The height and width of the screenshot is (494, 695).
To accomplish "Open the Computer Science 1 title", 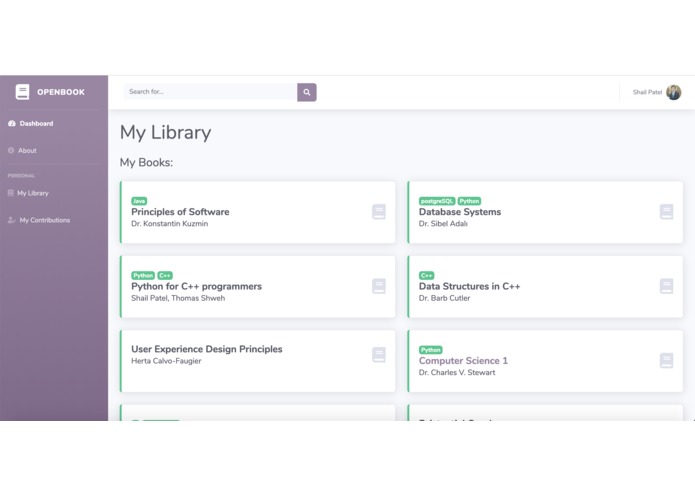I will (463, 361).
